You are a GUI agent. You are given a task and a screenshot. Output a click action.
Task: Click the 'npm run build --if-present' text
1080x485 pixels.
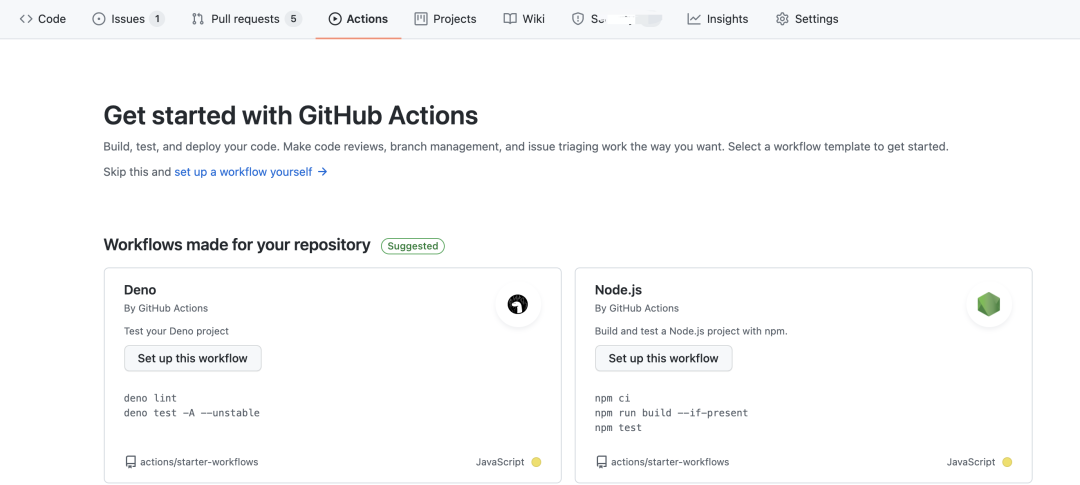672,413
